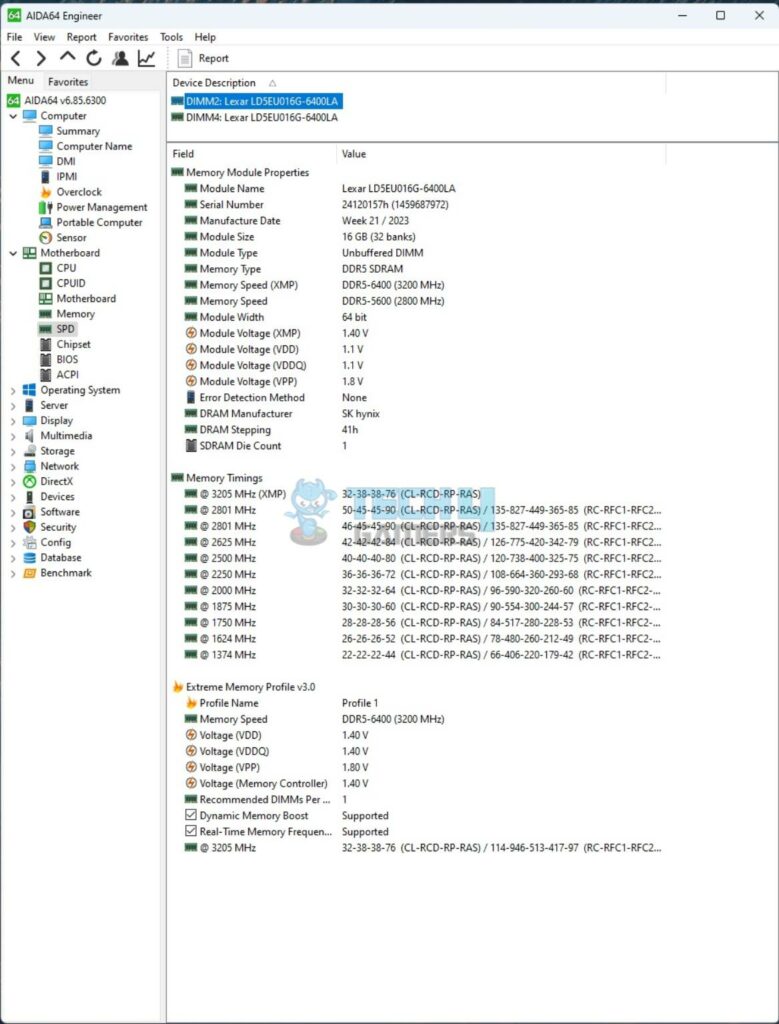Open the View menu
The image size is (779, 1024).
[44, 37]
